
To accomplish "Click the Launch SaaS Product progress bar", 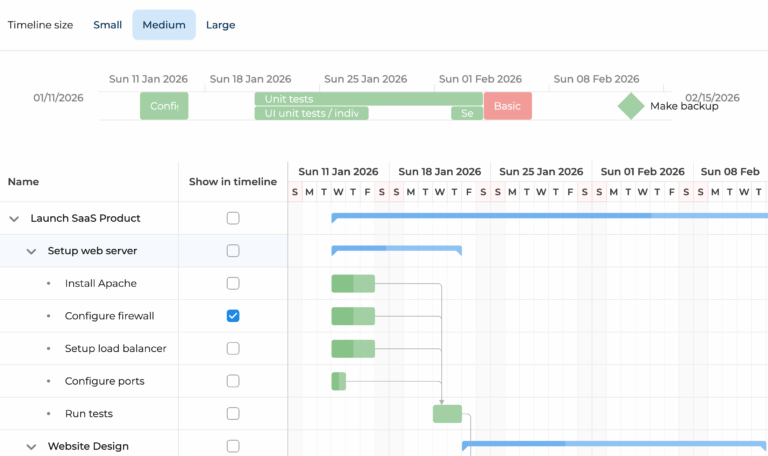I will click(550, 215).
